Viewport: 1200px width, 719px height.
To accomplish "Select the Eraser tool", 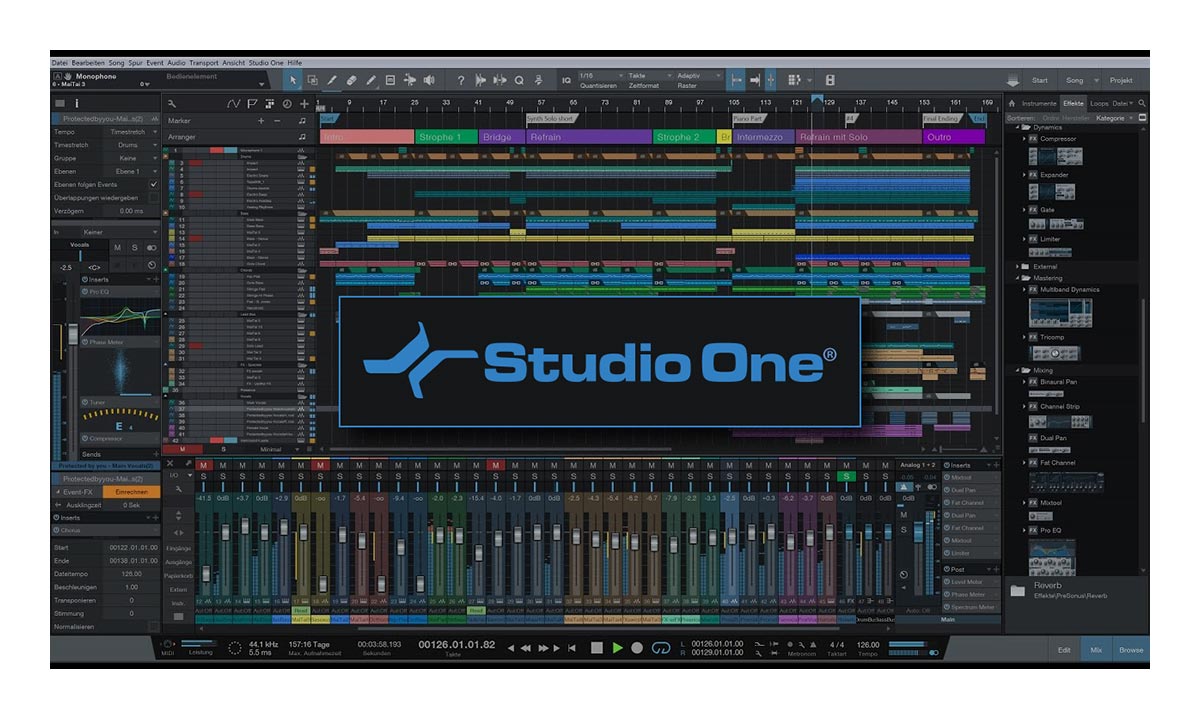I will pos(351,80).
